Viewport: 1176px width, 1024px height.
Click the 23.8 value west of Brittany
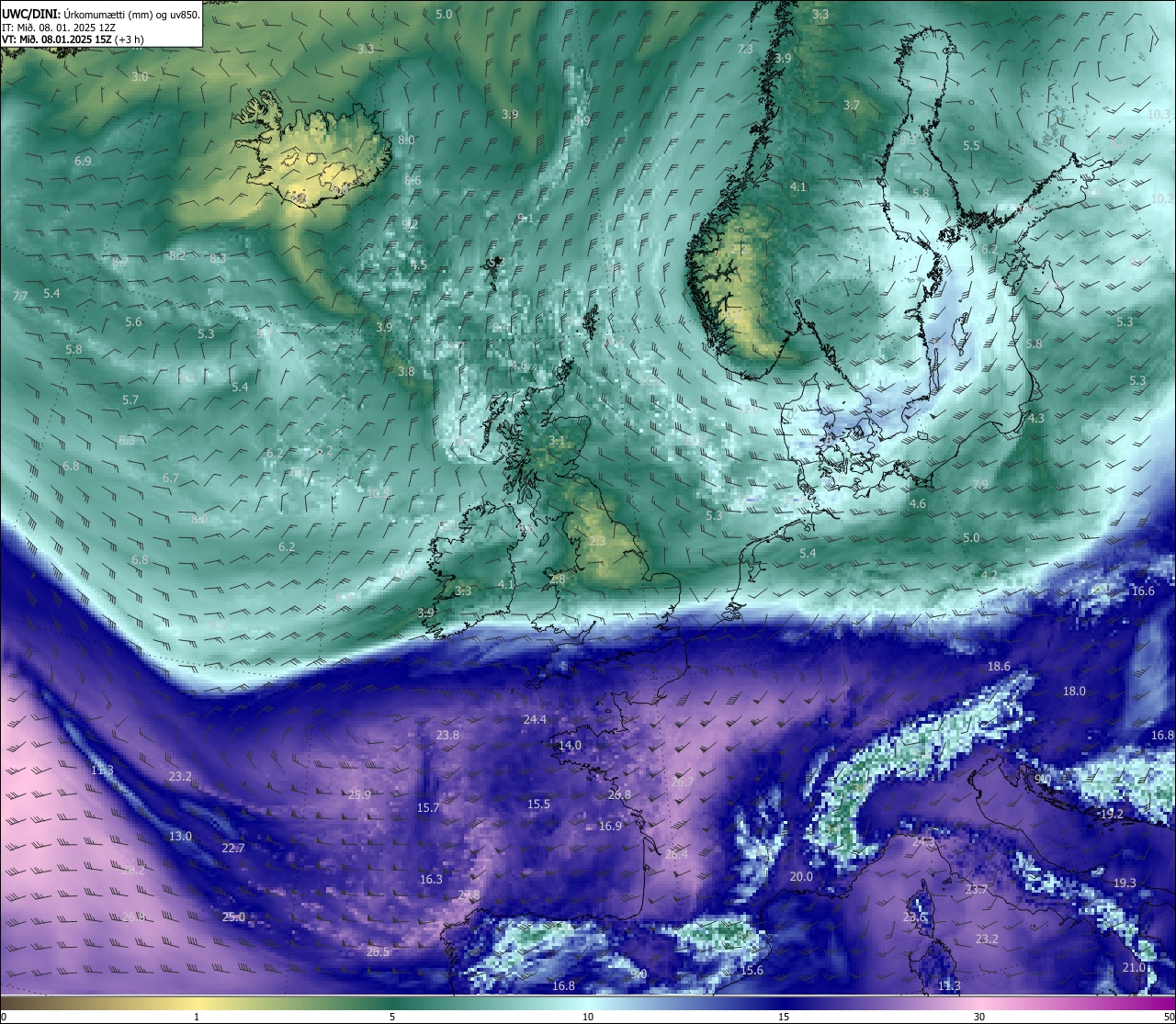click(447, 736)
